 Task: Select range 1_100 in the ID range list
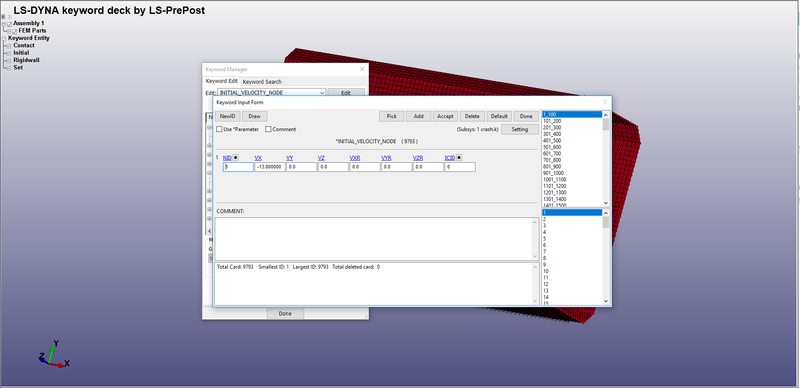pyautogui.click(x=572, y=114)
